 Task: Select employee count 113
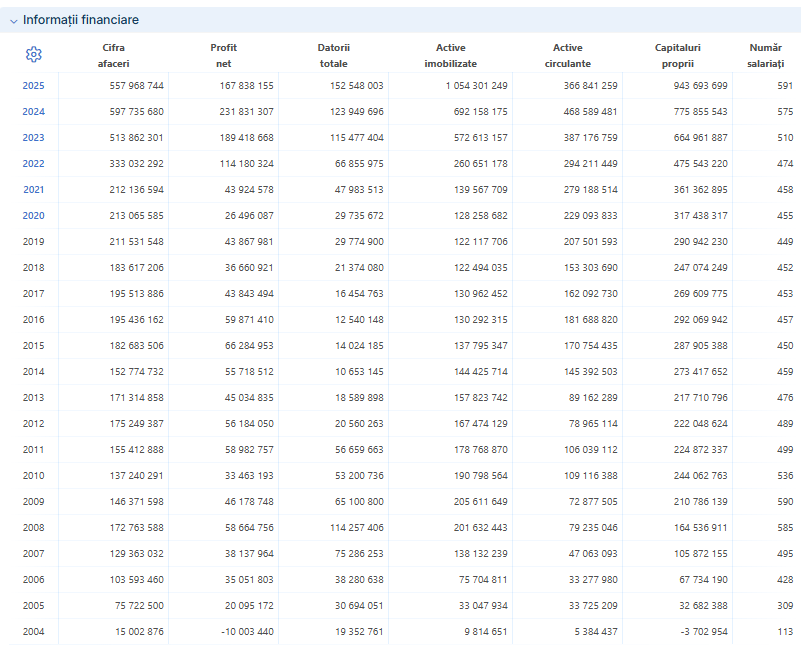pyautogui.click(x=785, y=632)
